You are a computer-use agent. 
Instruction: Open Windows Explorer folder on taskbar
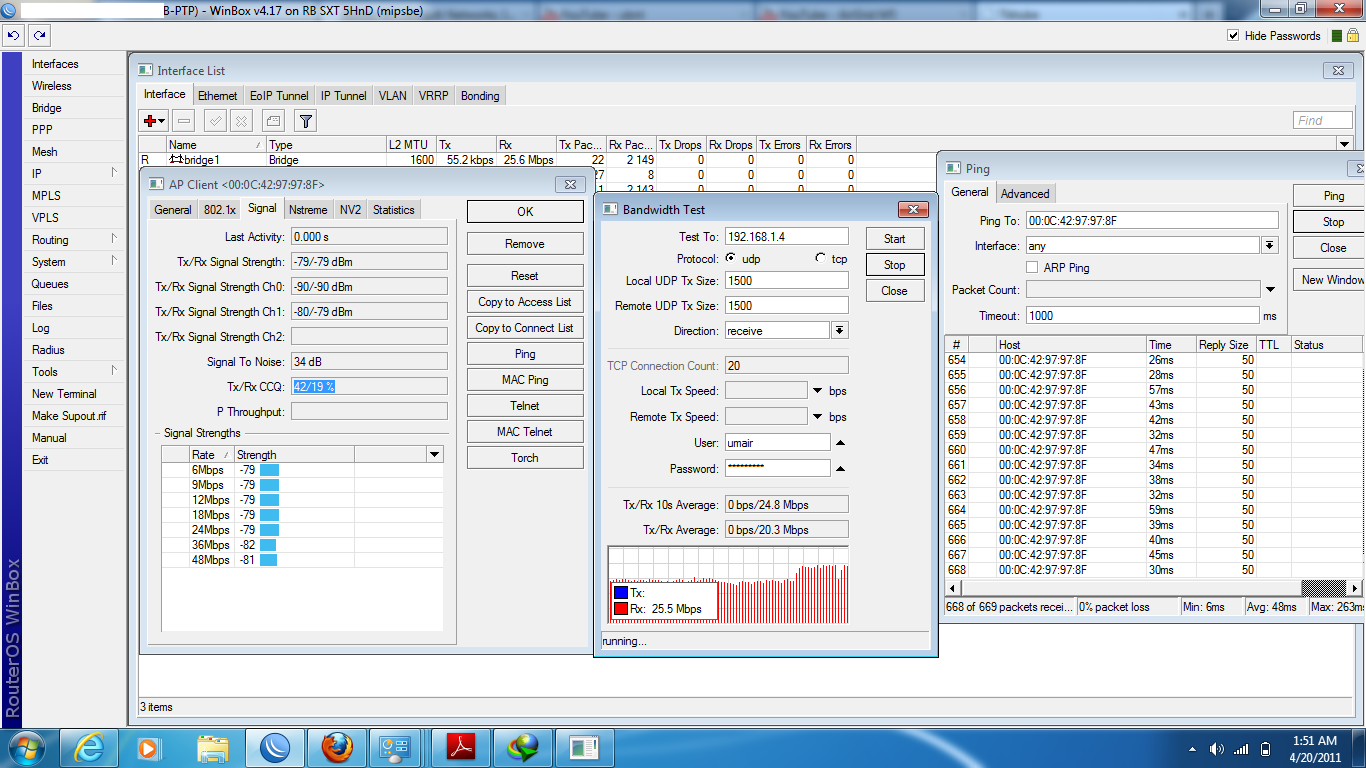212,747
